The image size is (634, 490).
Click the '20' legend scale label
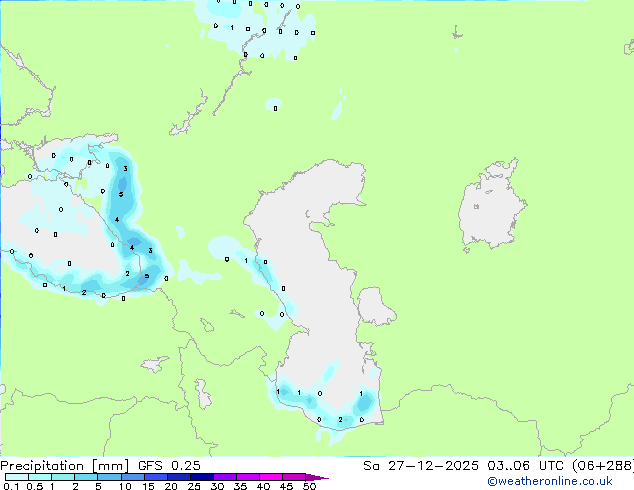point(171,486)
